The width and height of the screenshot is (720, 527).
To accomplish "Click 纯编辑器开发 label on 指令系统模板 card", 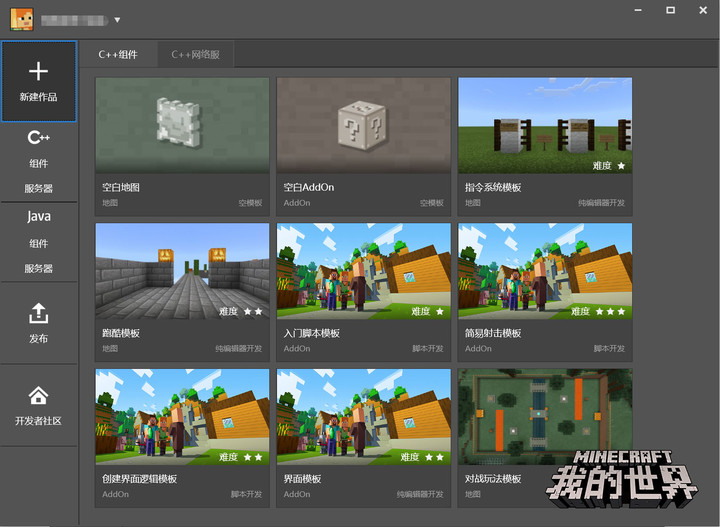I will pos(602,203).
